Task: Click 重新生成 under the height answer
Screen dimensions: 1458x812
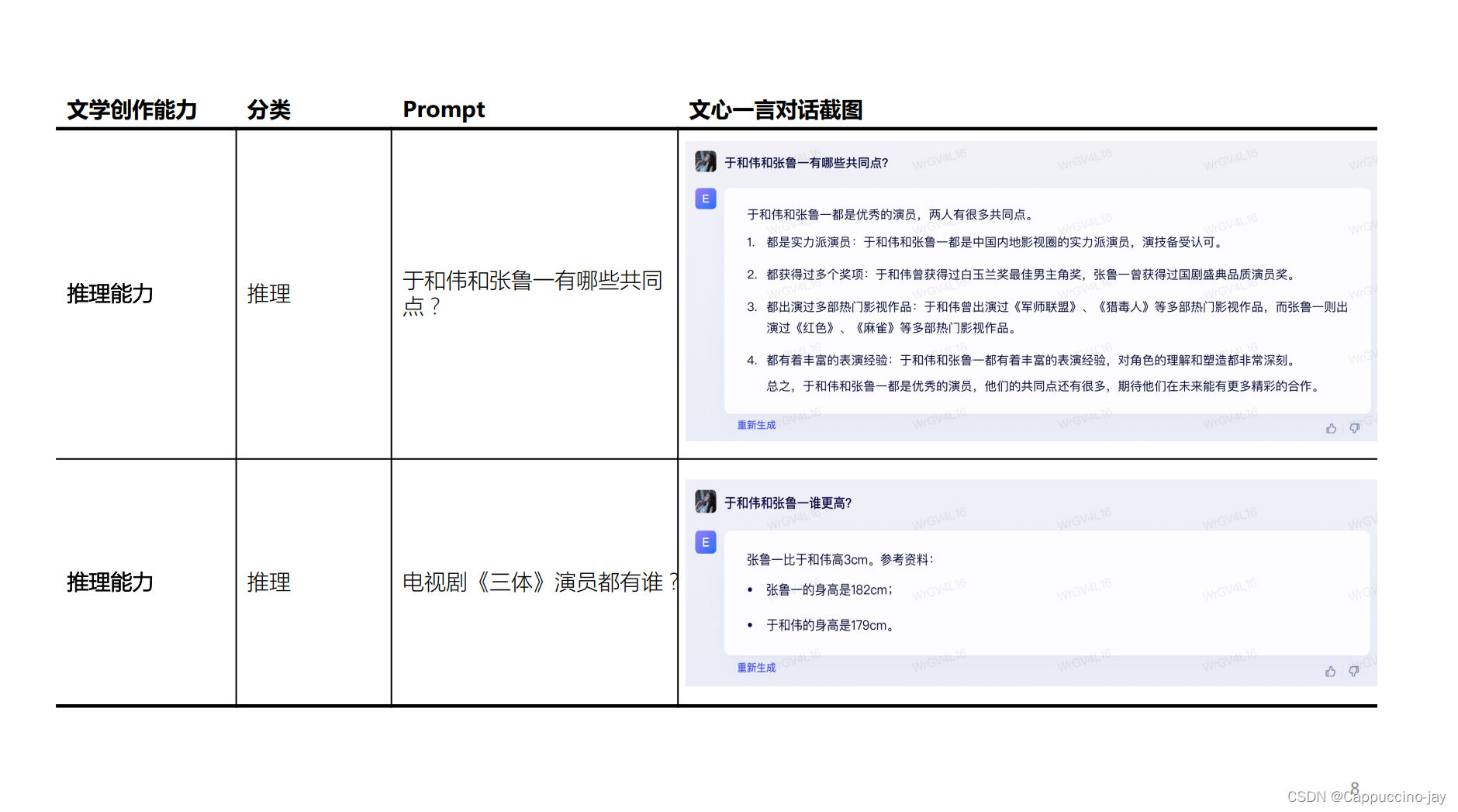Action: tap(756, 668)
